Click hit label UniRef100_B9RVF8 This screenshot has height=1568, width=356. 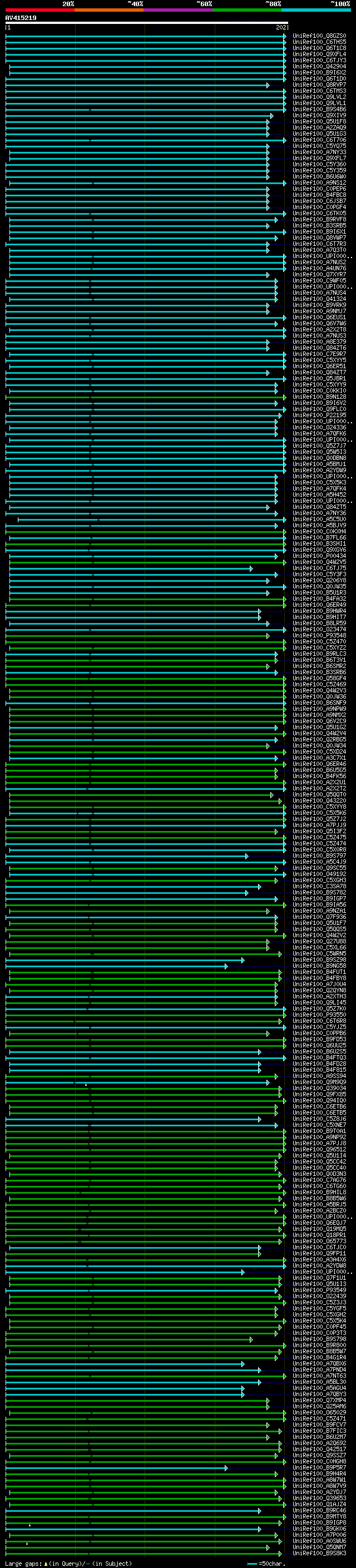[319, 219]
